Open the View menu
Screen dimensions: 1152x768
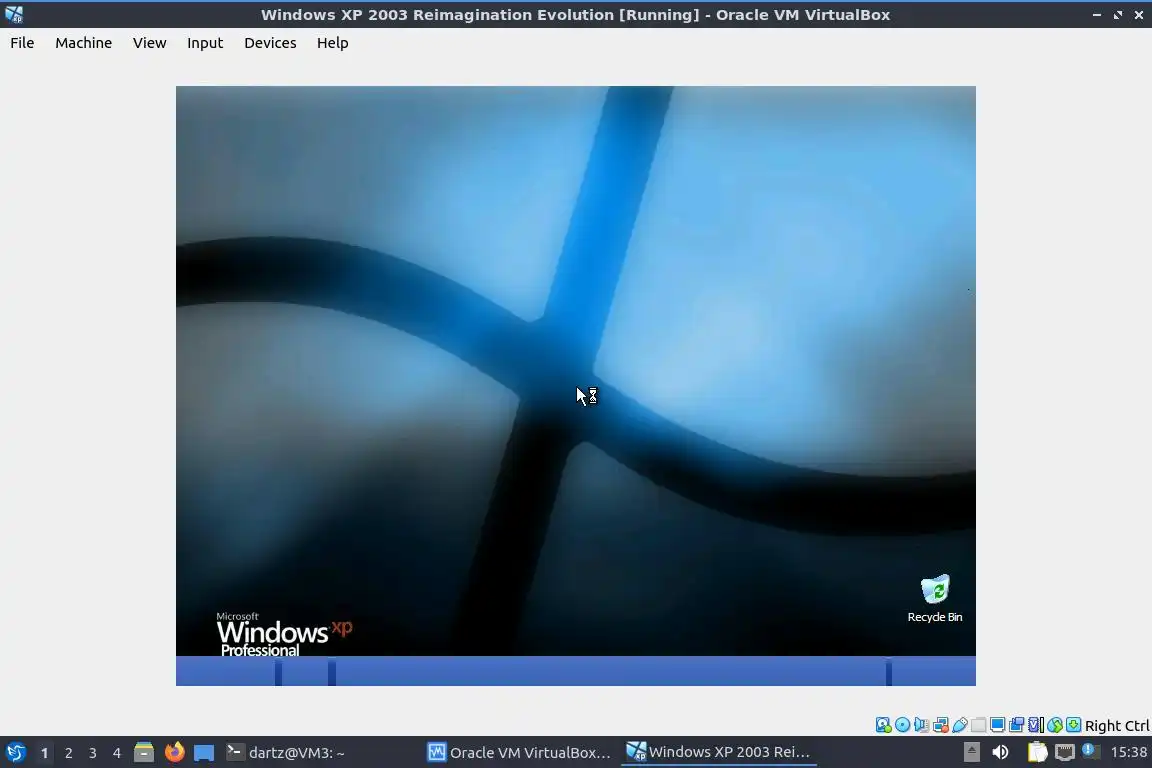coord(149,43)
